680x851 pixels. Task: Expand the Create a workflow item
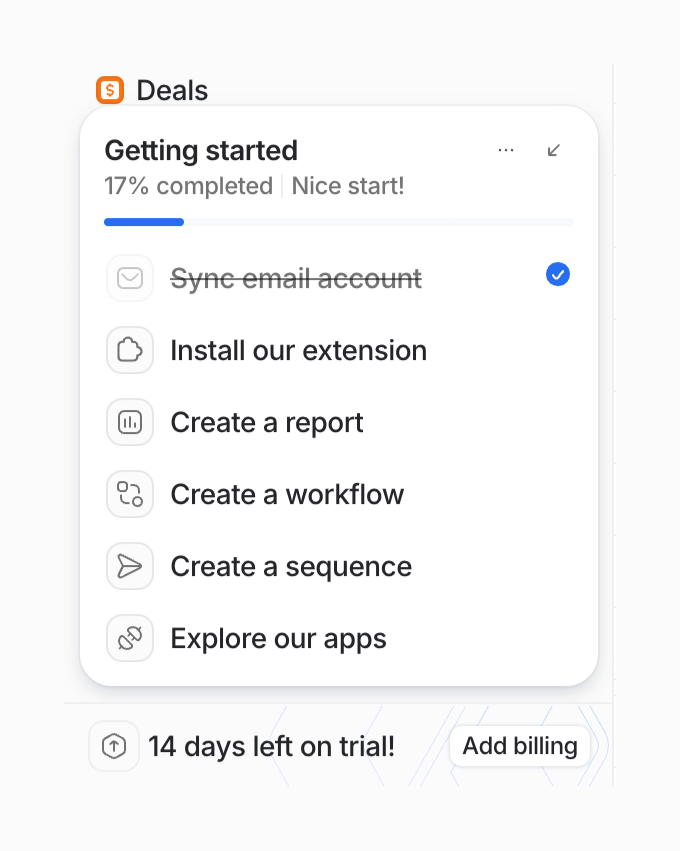tap(287, 494)
